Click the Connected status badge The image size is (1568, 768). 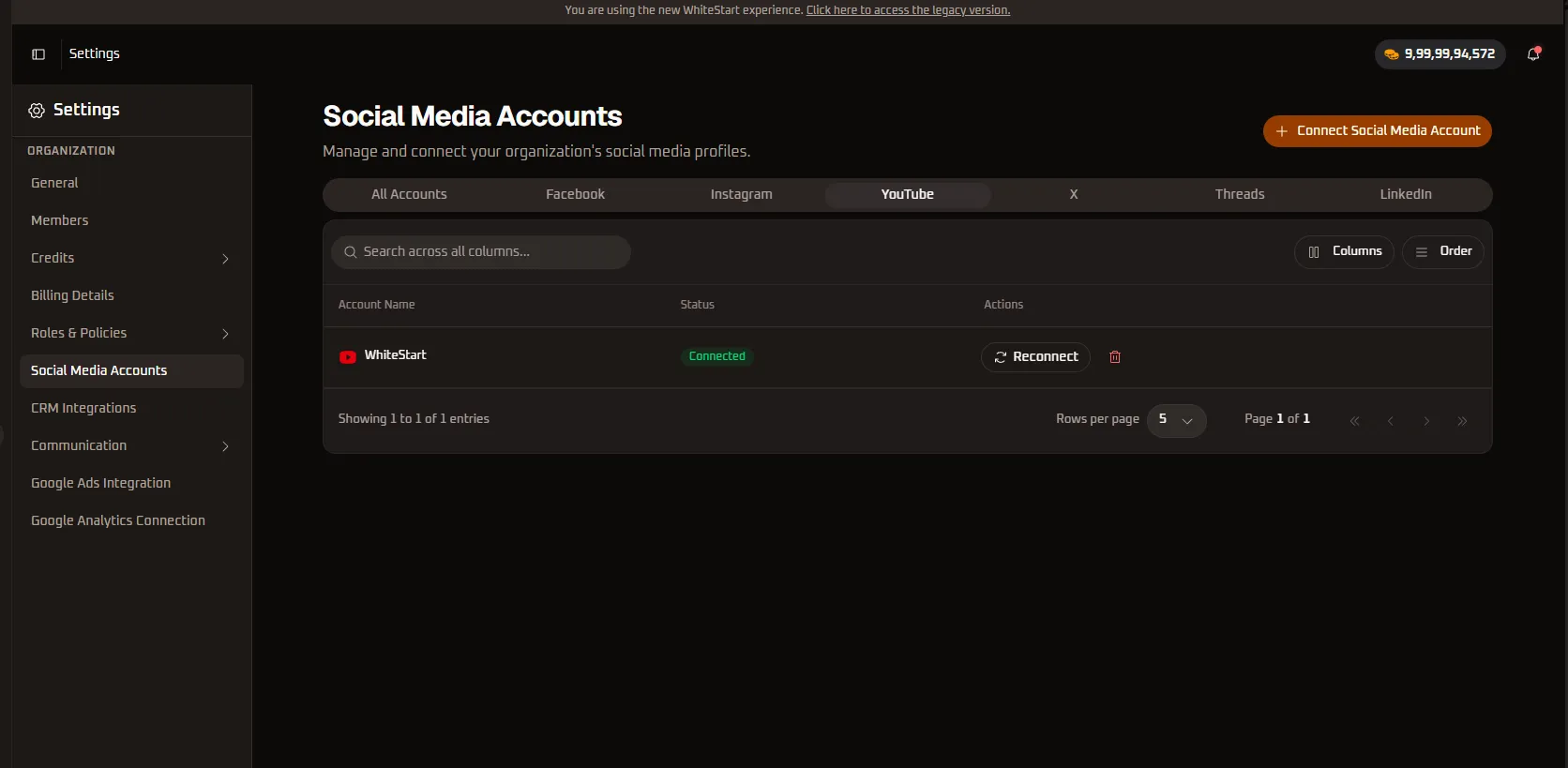(716, 356)
